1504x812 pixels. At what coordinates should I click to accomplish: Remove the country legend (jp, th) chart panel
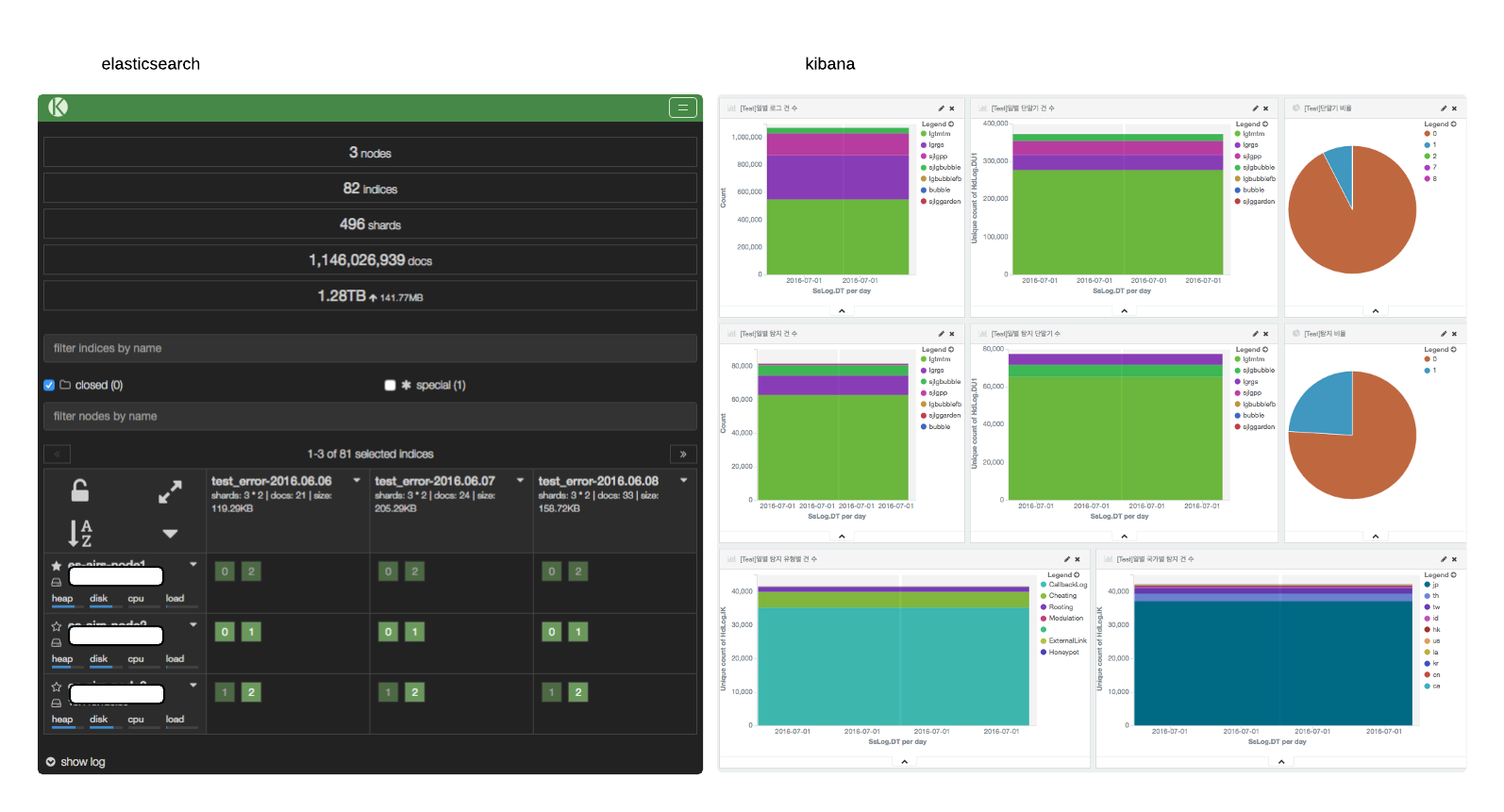(x=1455, y=559)
